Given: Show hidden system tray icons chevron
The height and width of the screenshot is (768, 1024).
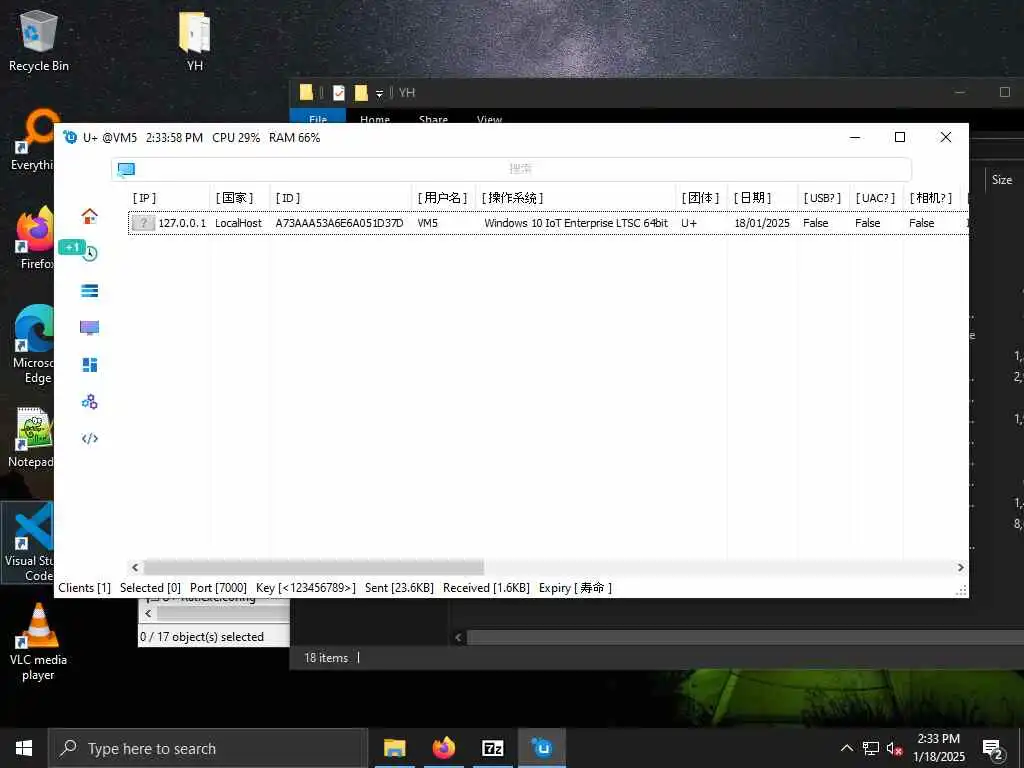Looking at the screenshot, I should click(x=846, y=748).
